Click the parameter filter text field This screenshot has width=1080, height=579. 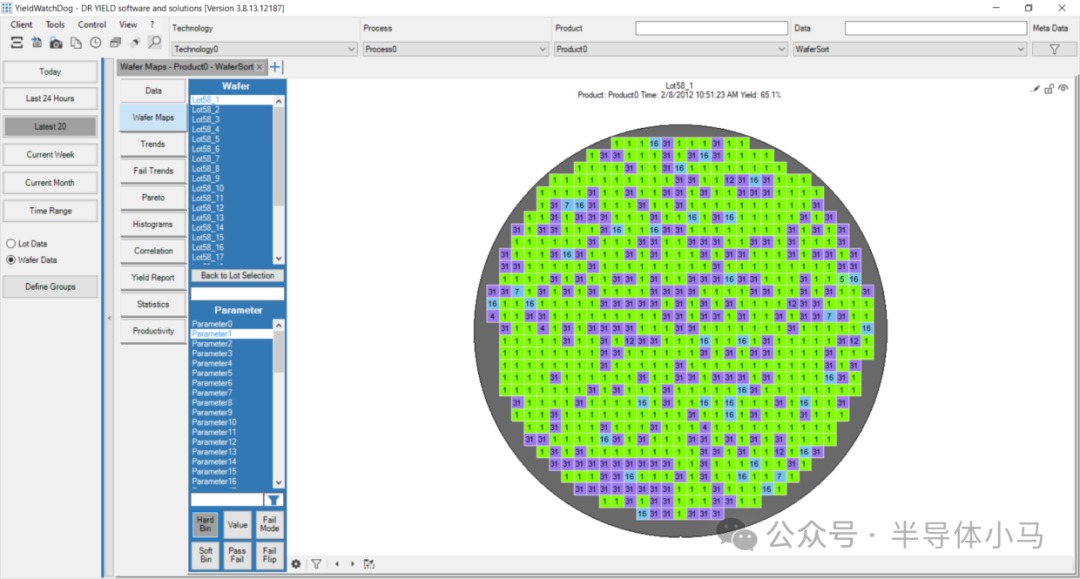coord(227,500)
